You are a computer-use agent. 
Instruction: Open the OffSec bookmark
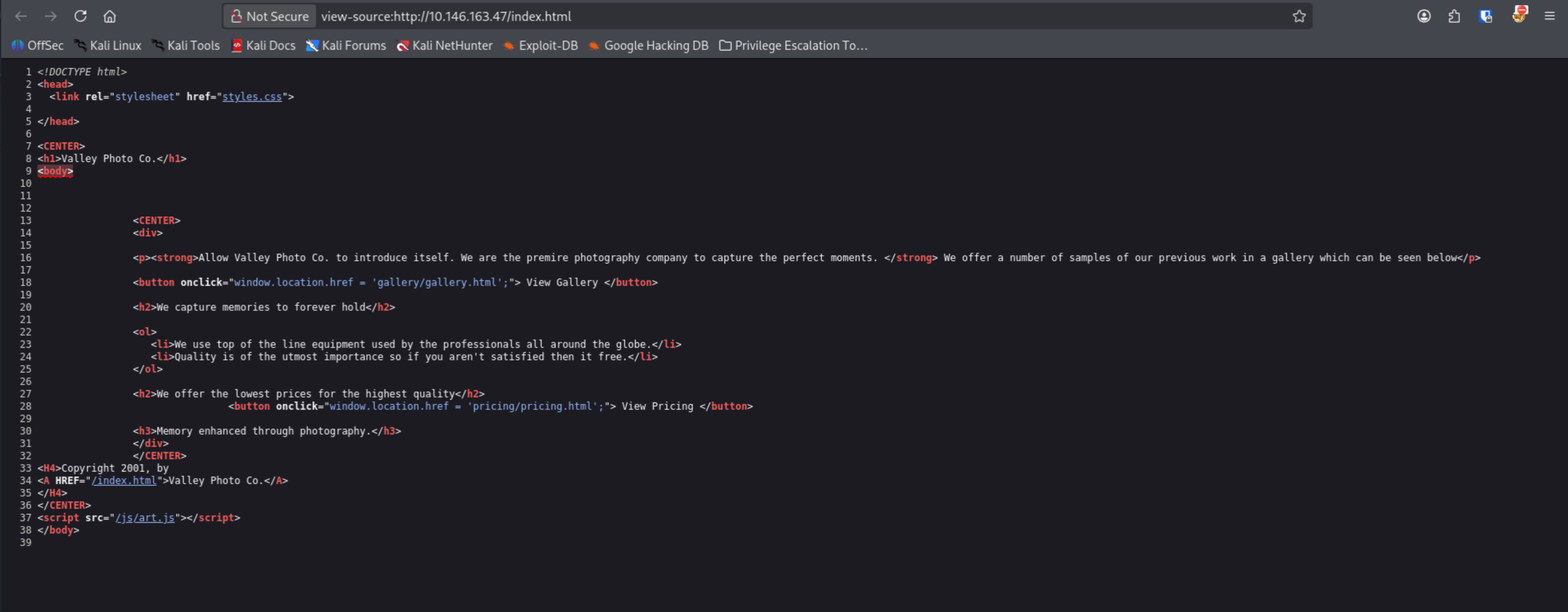37,46
